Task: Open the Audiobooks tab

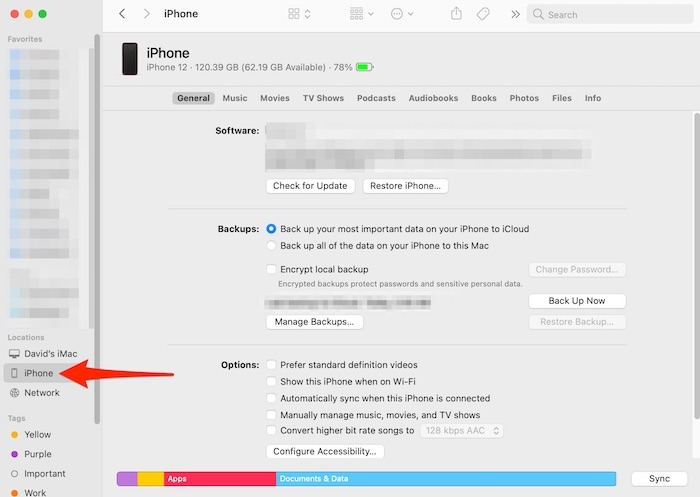Action: click(x=433, y=98)
